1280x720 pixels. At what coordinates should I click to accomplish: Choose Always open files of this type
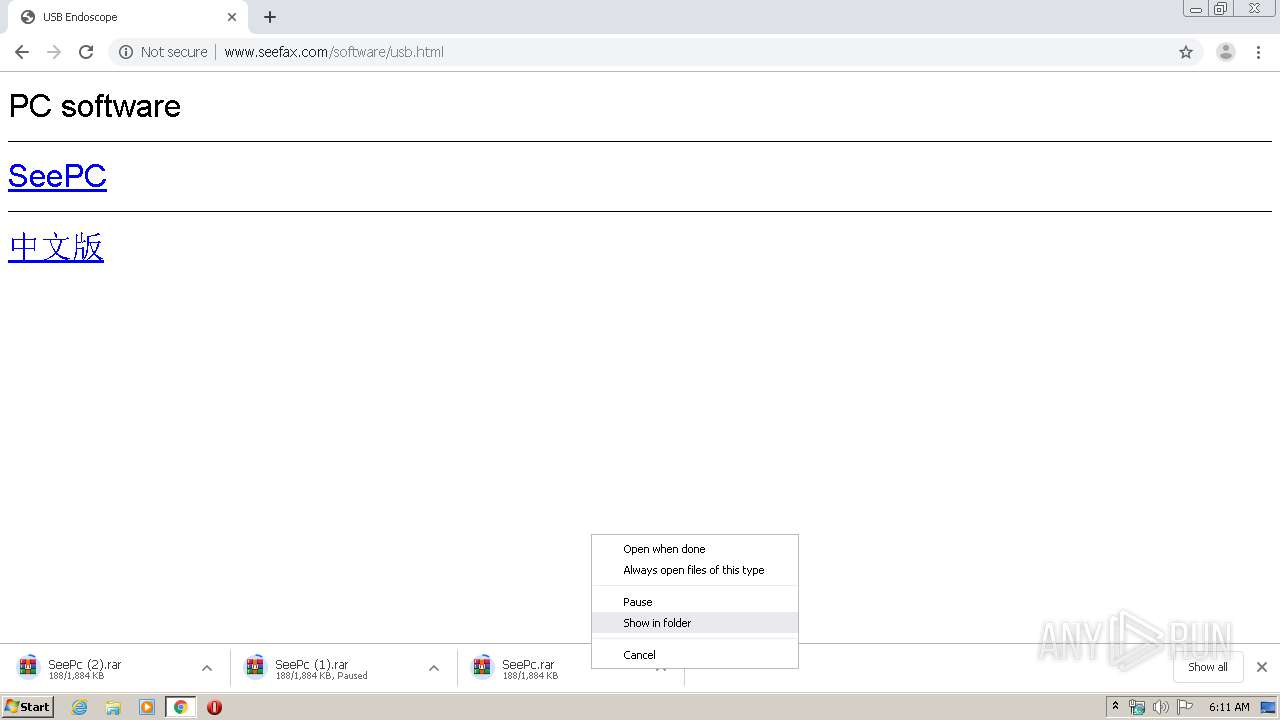[x=695, y=570]
